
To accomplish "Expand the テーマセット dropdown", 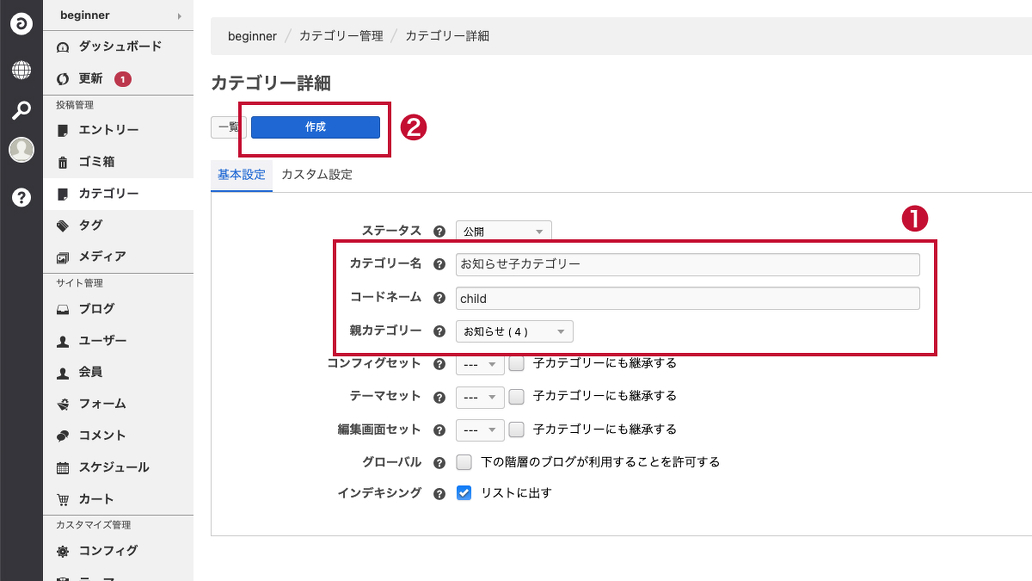I will tap(480, 397).
